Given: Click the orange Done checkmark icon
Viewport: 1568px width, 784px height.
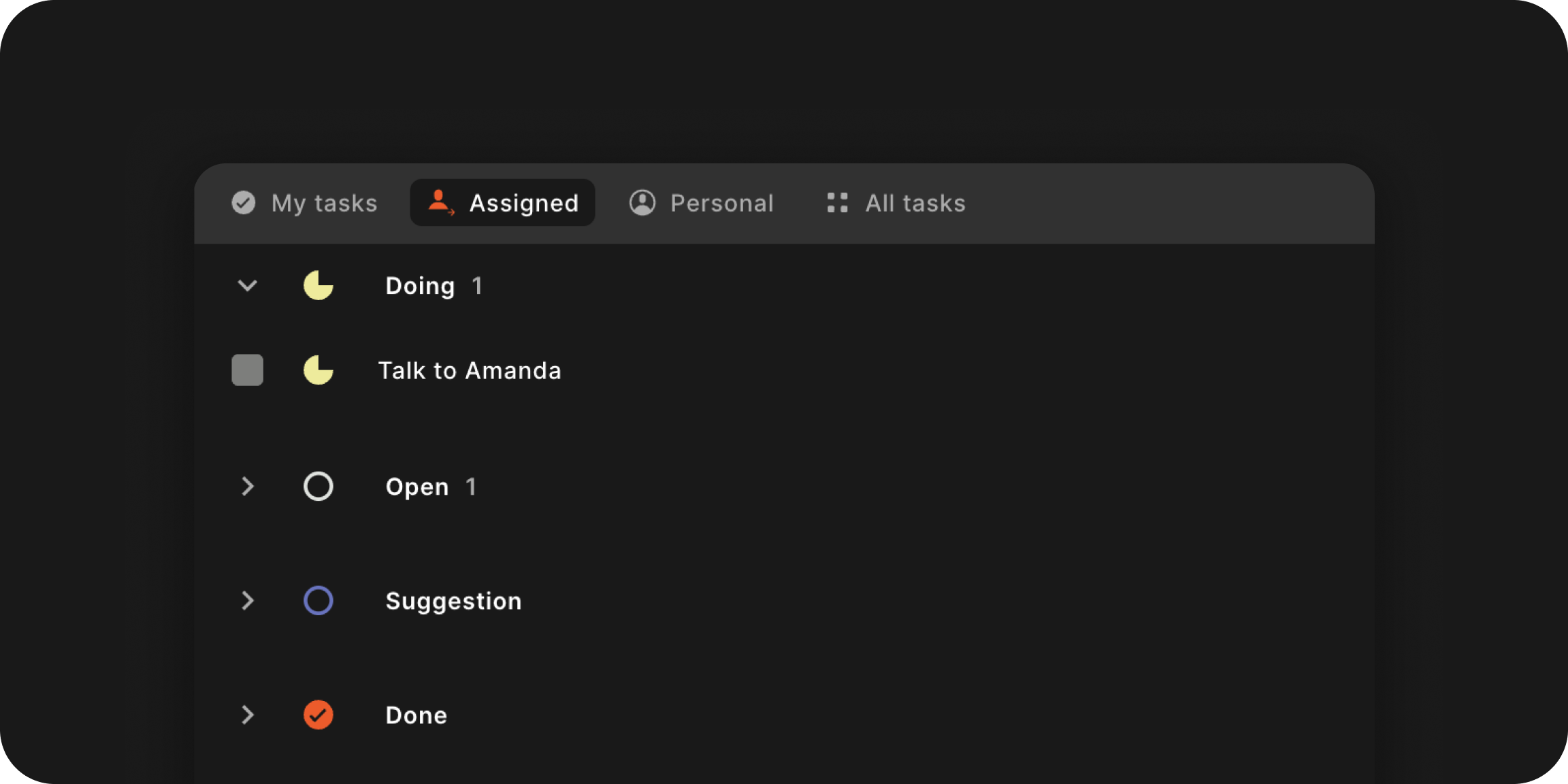Looking at the screenshot, I should (x=318, y=715).
